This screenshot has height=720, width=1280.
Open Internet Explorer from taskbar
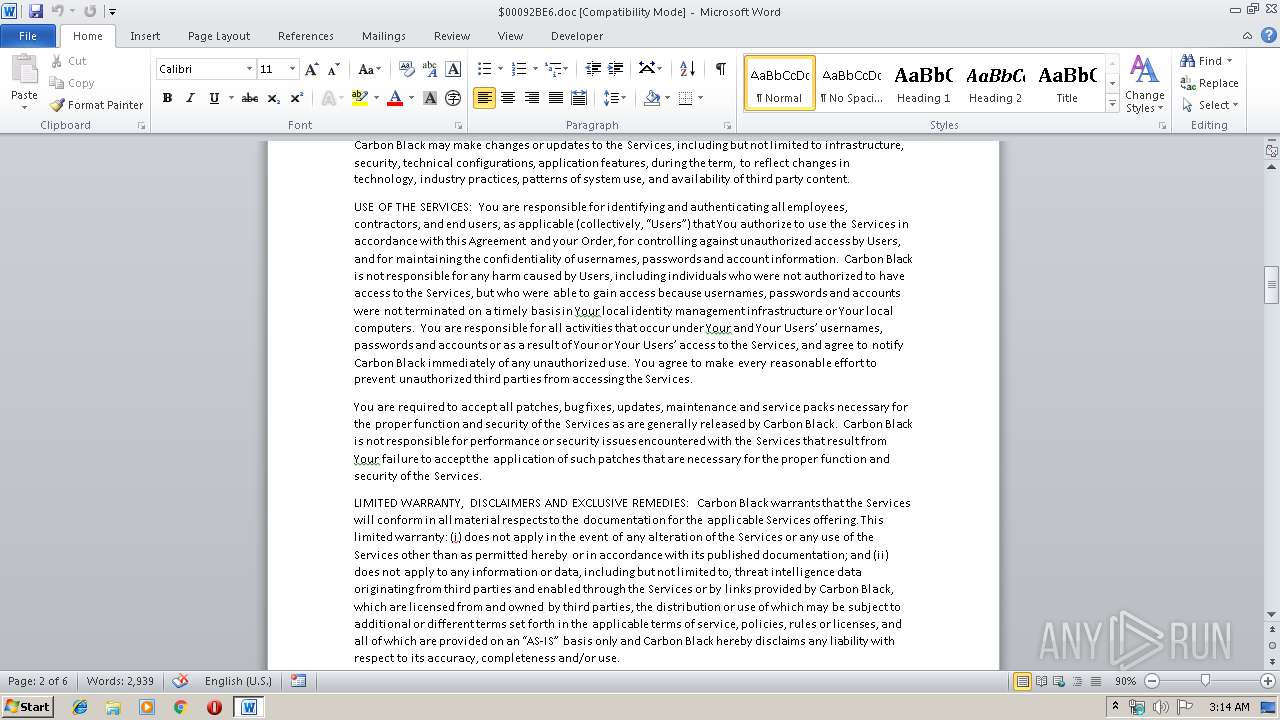tap(80, 706)
